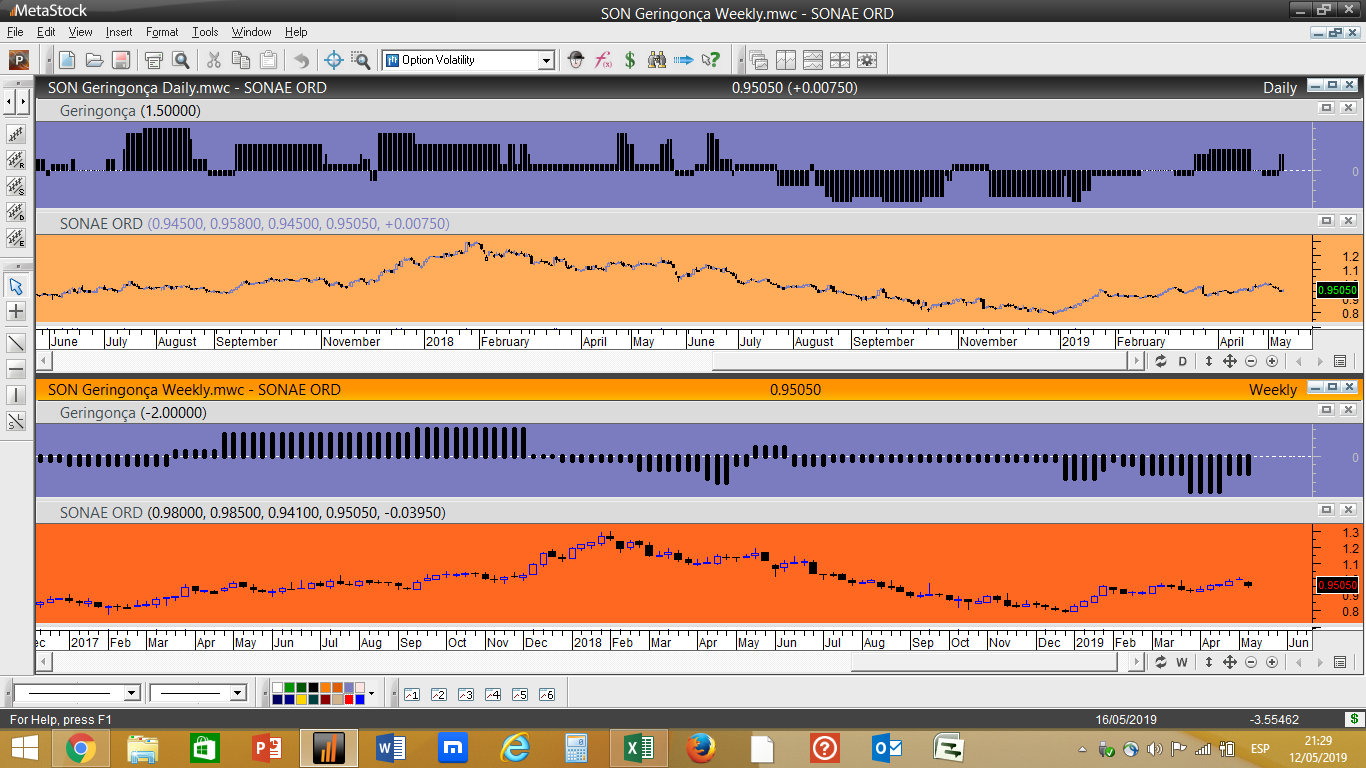Open the Insert menu
1366x768 pixels.
point(119,32)
